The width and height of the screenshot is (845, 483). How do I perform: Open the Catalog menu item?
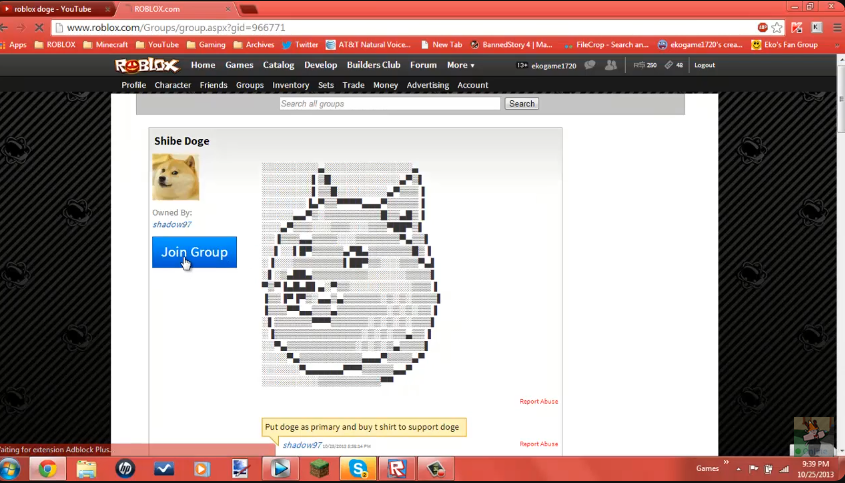pyautogui.click(x=278, y=65)
